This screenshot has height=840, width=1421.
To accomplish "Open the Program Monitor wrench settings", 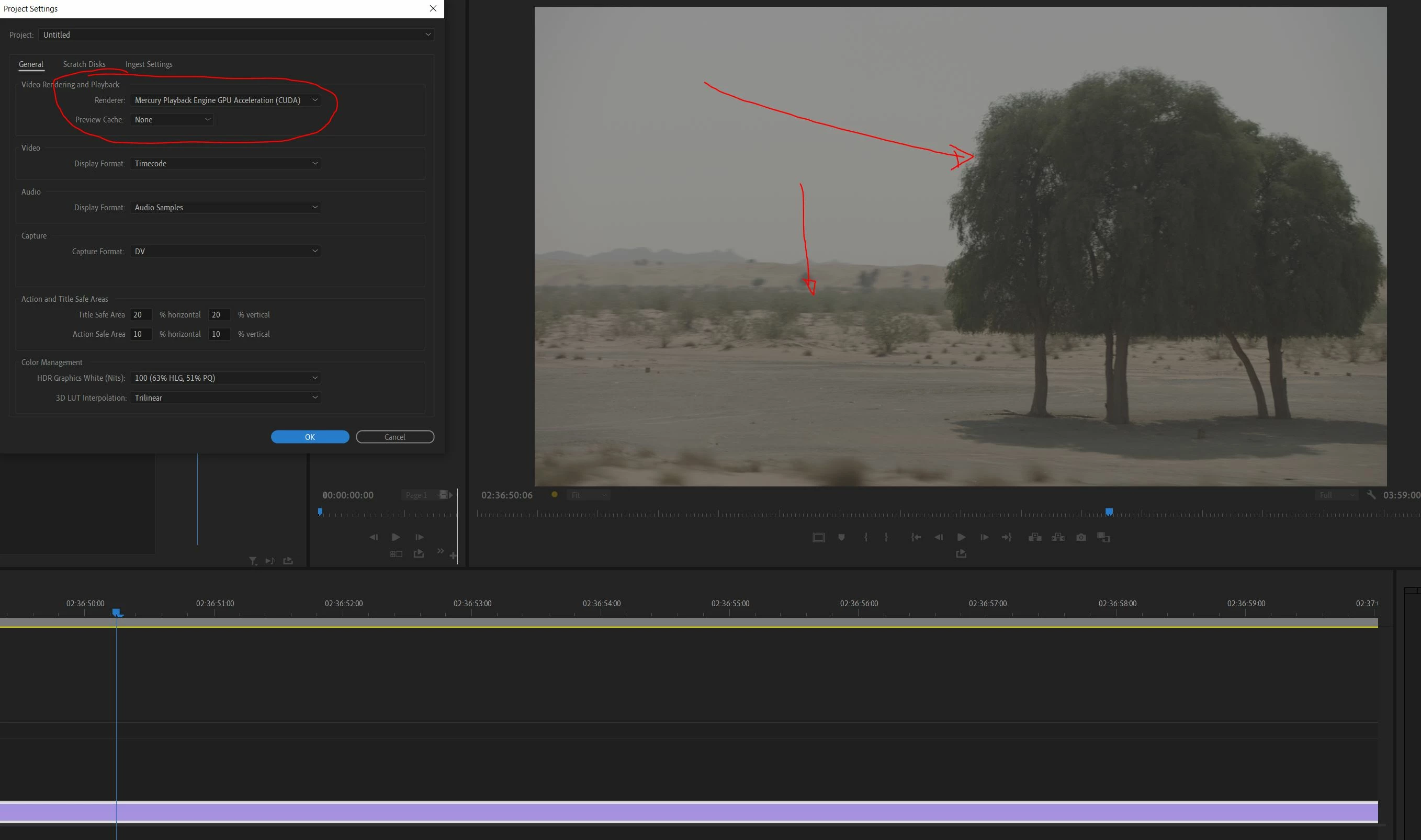I will click(1371, 495).
